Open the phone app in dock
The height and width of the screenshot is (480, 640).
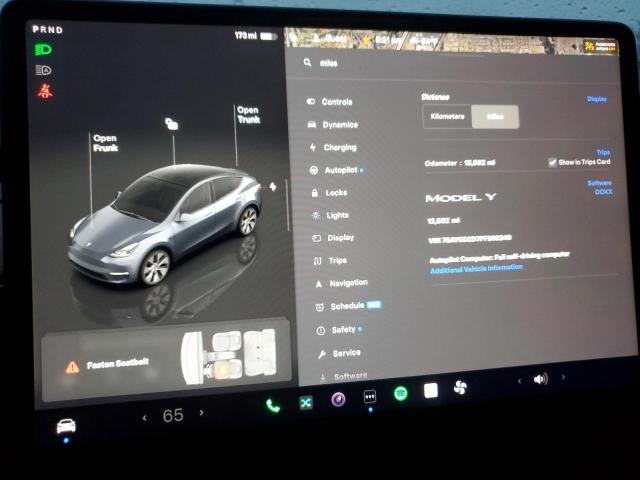point(273,406)
